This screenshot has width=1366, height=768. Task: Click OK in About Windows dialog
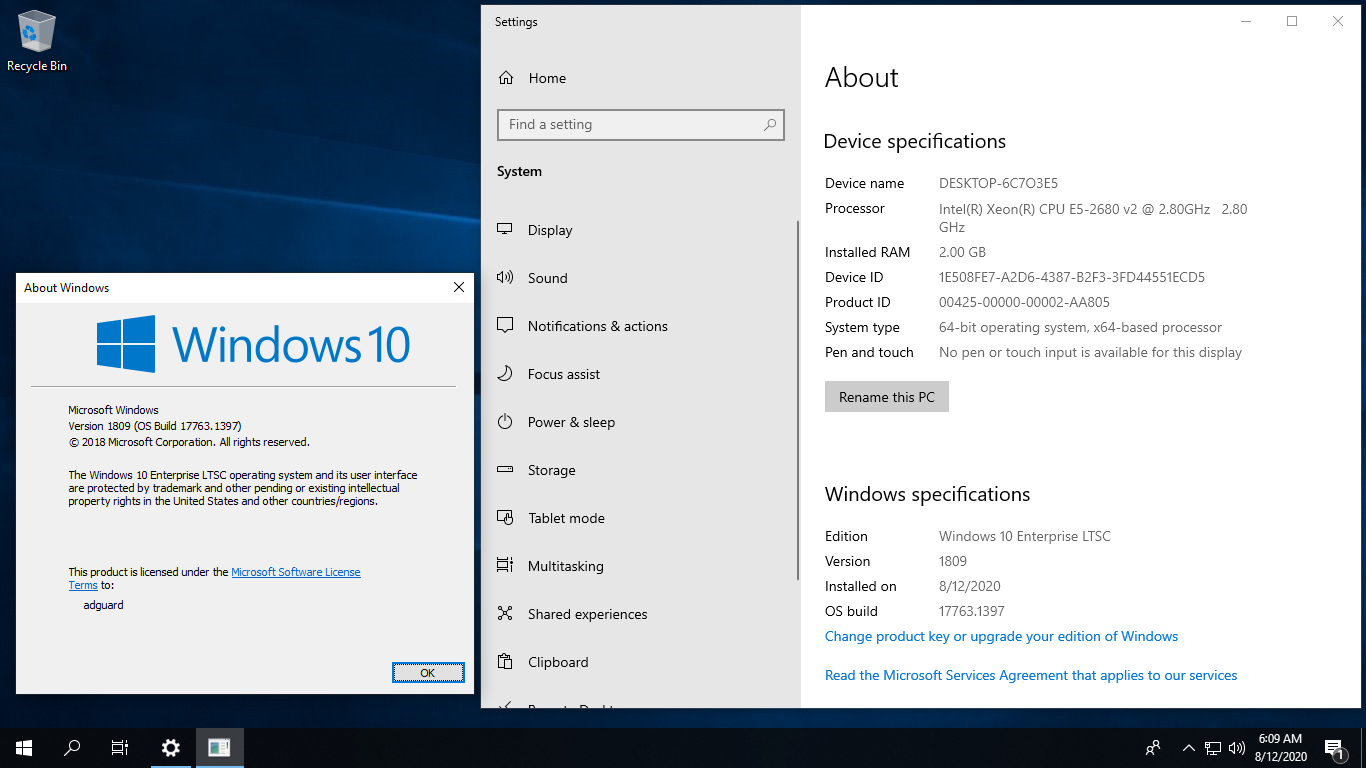click(428, 673)
